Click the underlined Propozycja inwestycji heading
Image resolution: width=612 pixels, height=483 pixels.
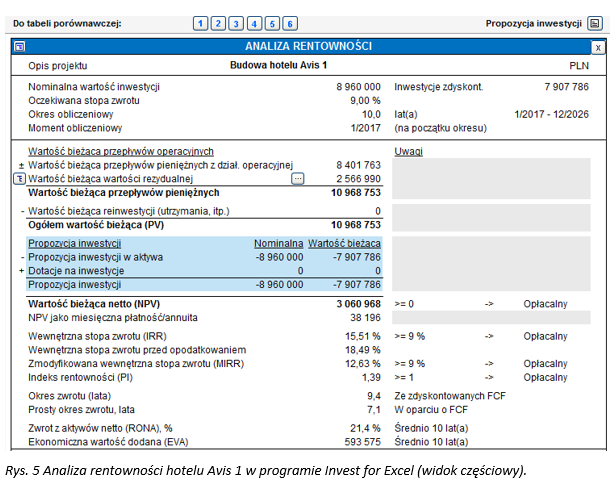tap(75, 243)
